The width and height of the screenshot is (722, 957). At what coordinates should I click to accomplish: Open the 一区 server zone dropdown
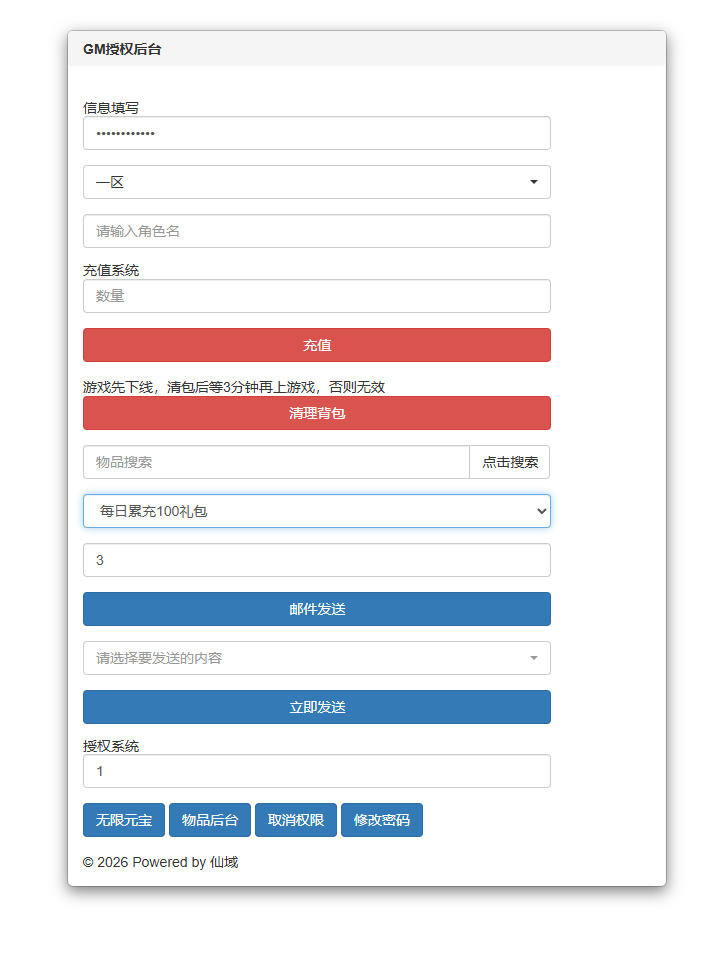tap(316, 182)
